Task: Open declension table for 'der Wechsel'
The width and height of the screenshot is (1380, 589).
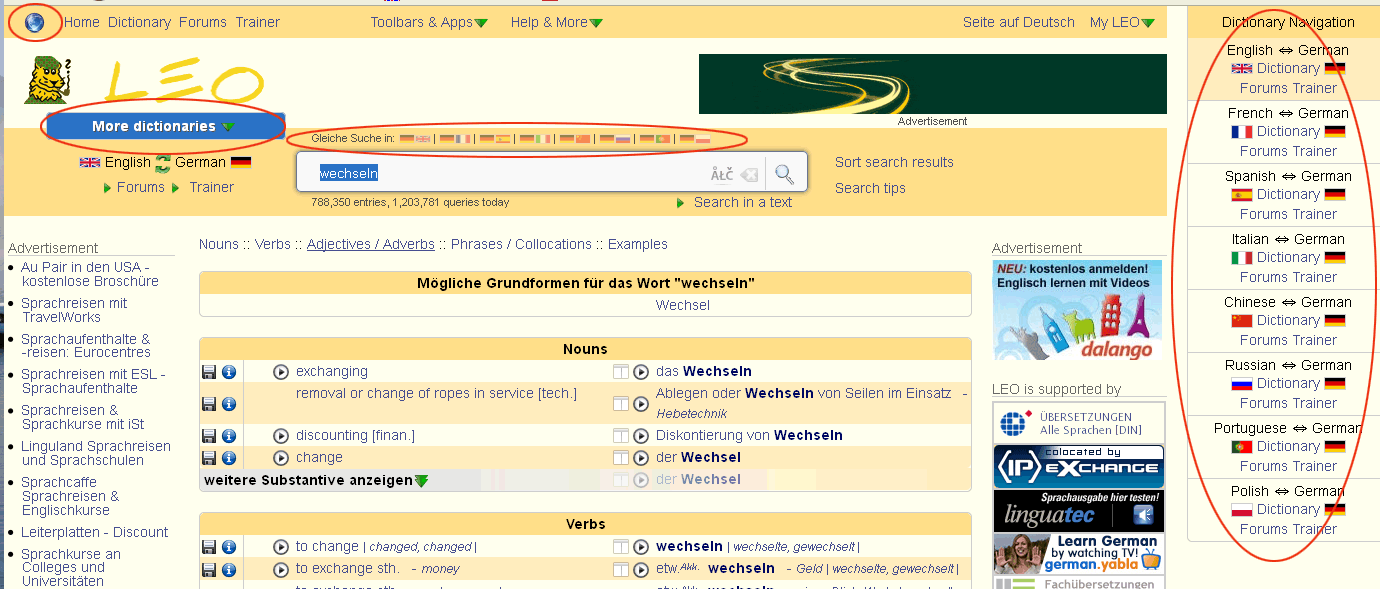Action: click(x=621, y=458)
